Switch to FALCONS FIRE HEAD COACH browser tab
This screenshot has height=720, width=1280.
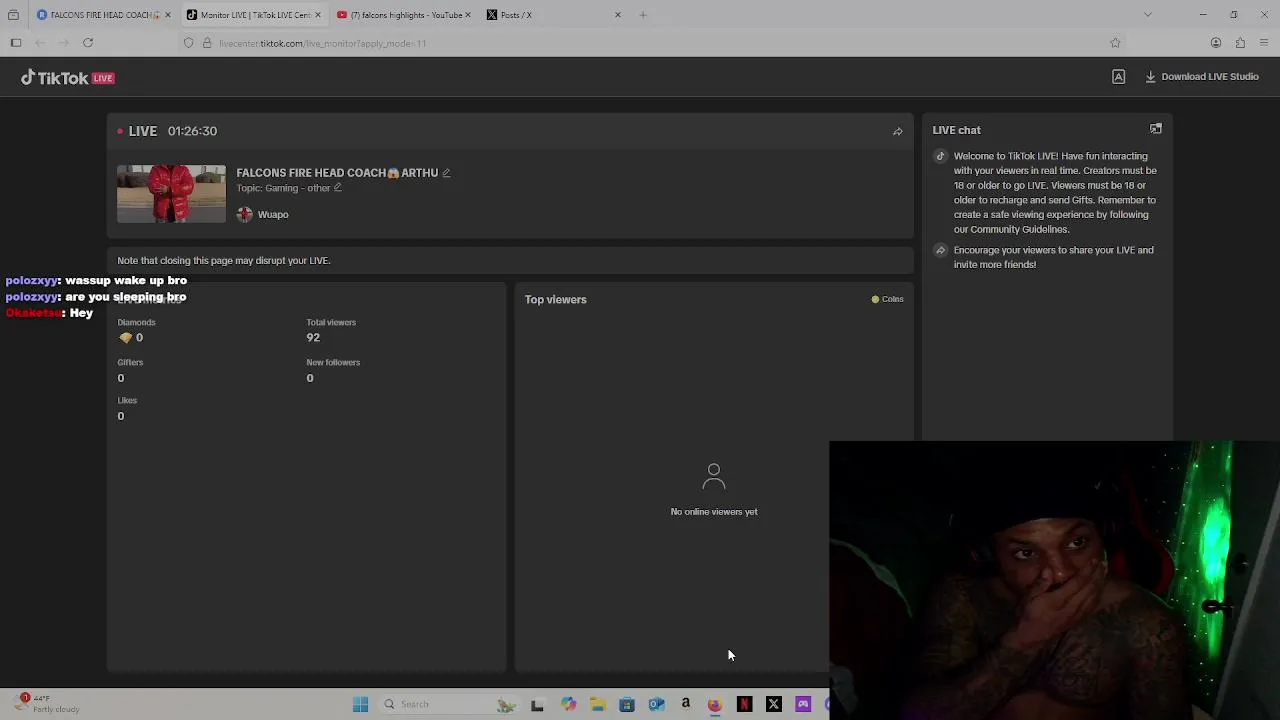coord(104,15)
